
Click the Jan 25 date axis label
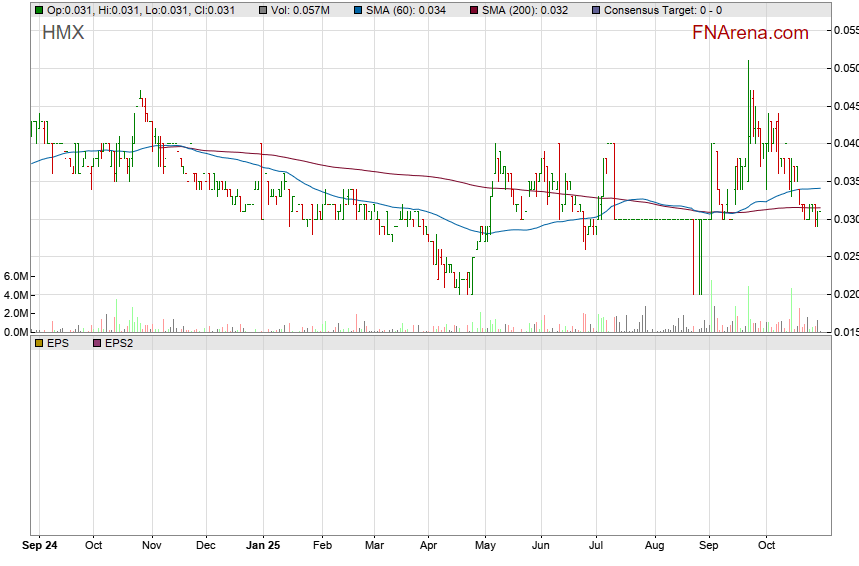point(262,546)
